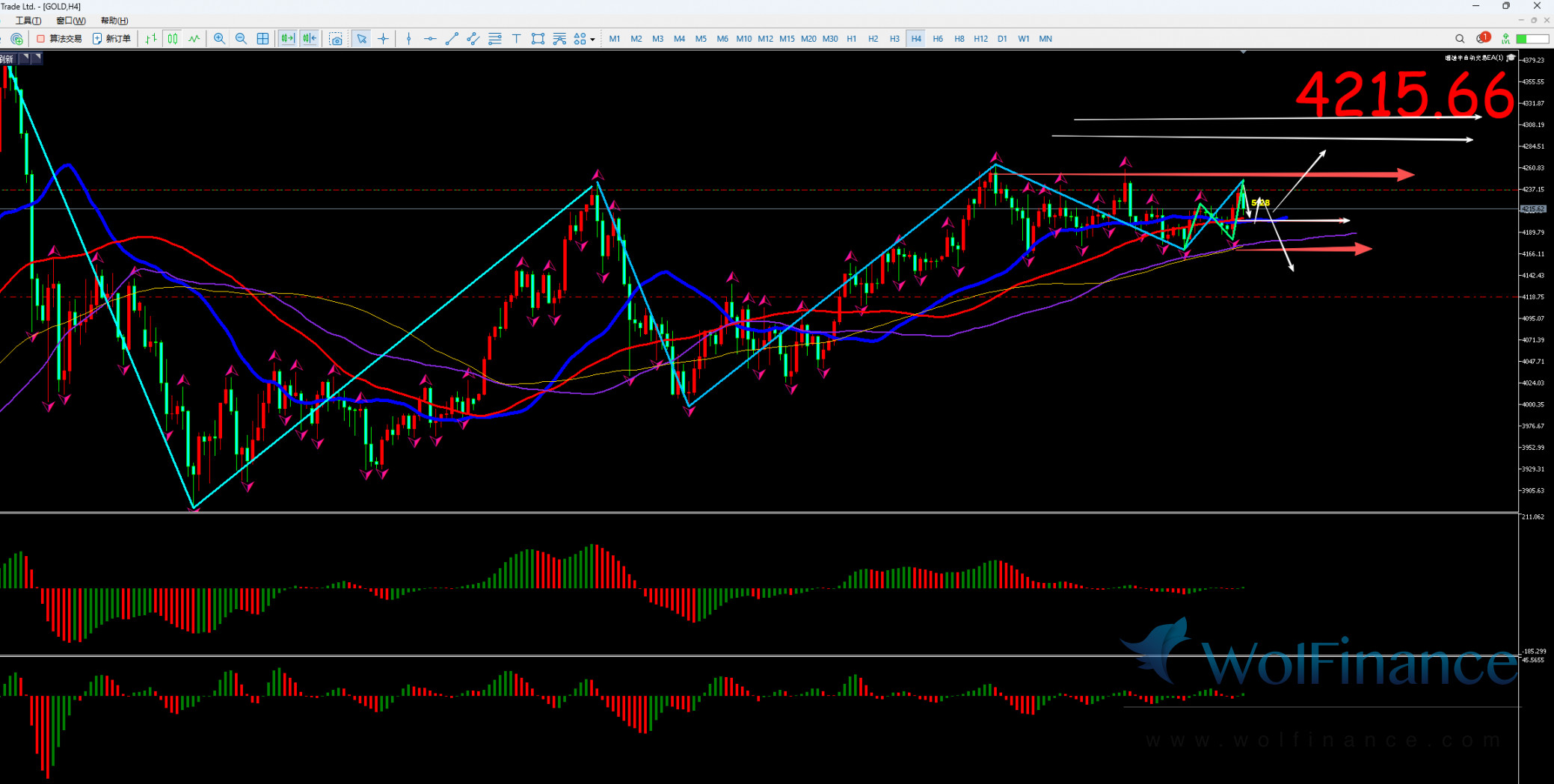
Task: Toggle chart shift from right edge
Action: 310,39
